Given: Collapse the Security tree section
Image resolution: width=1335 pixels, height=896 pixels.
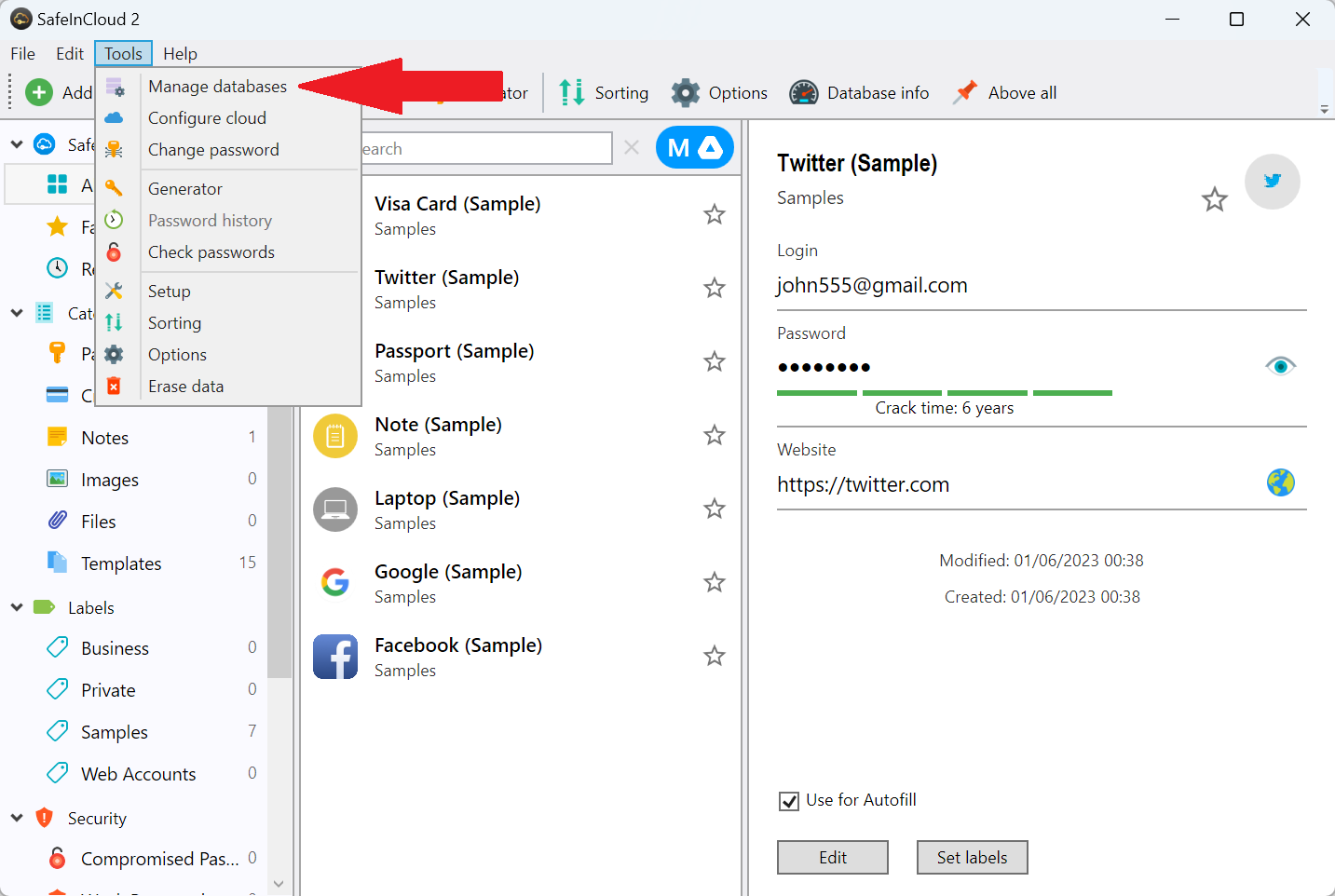Looking at the screenshot, I should coord(17,818).
